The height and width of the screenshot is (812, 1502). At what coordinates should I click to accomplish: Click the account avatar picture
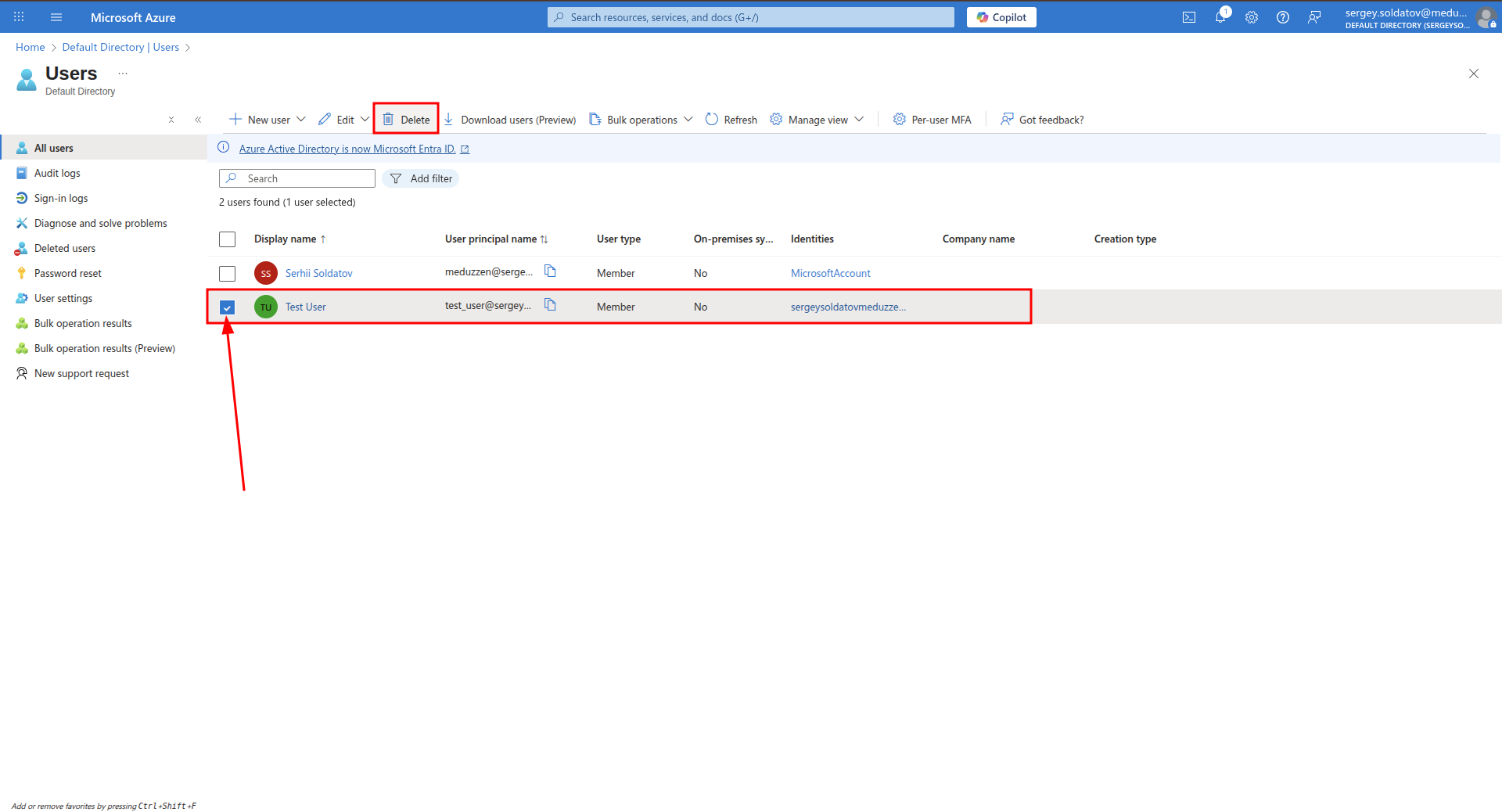tap(1486, 17)
